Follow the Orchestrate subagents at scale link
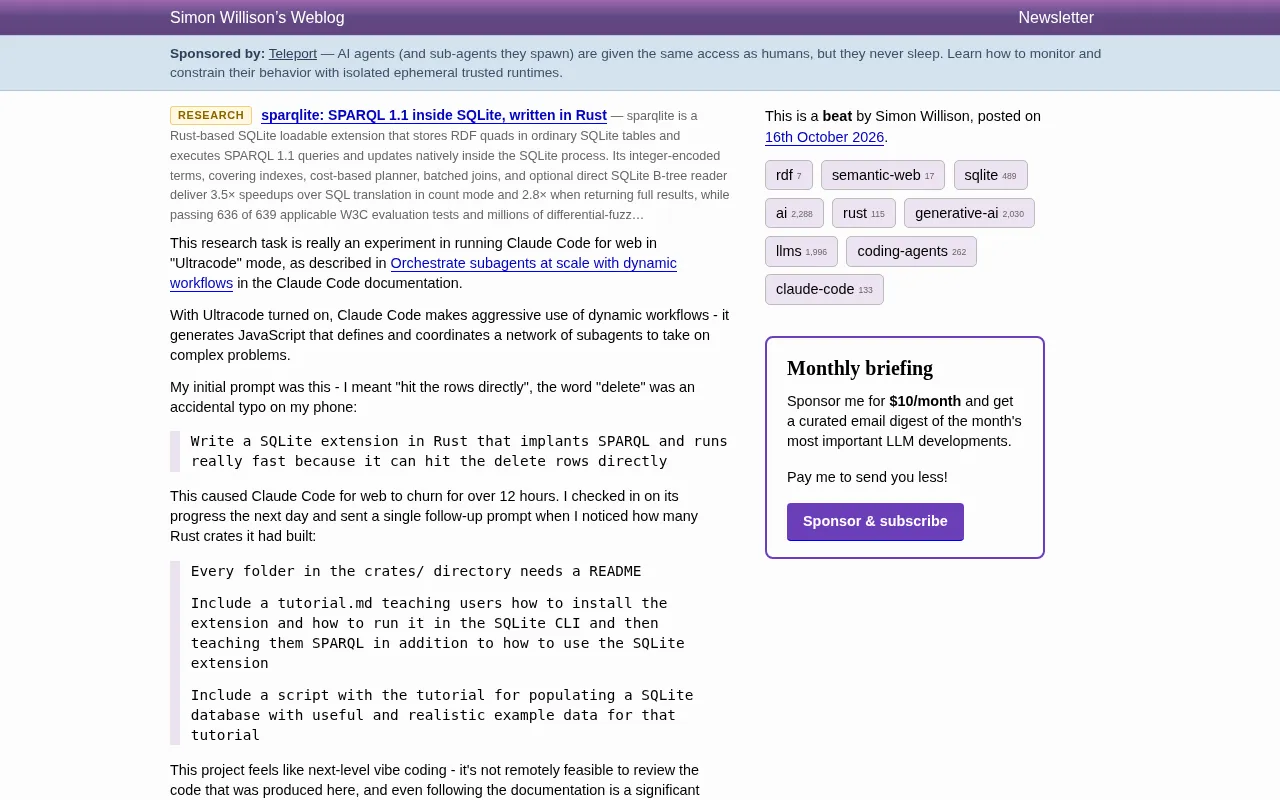Viewport: 1280px width, 800px height. (x=423, y=273)
